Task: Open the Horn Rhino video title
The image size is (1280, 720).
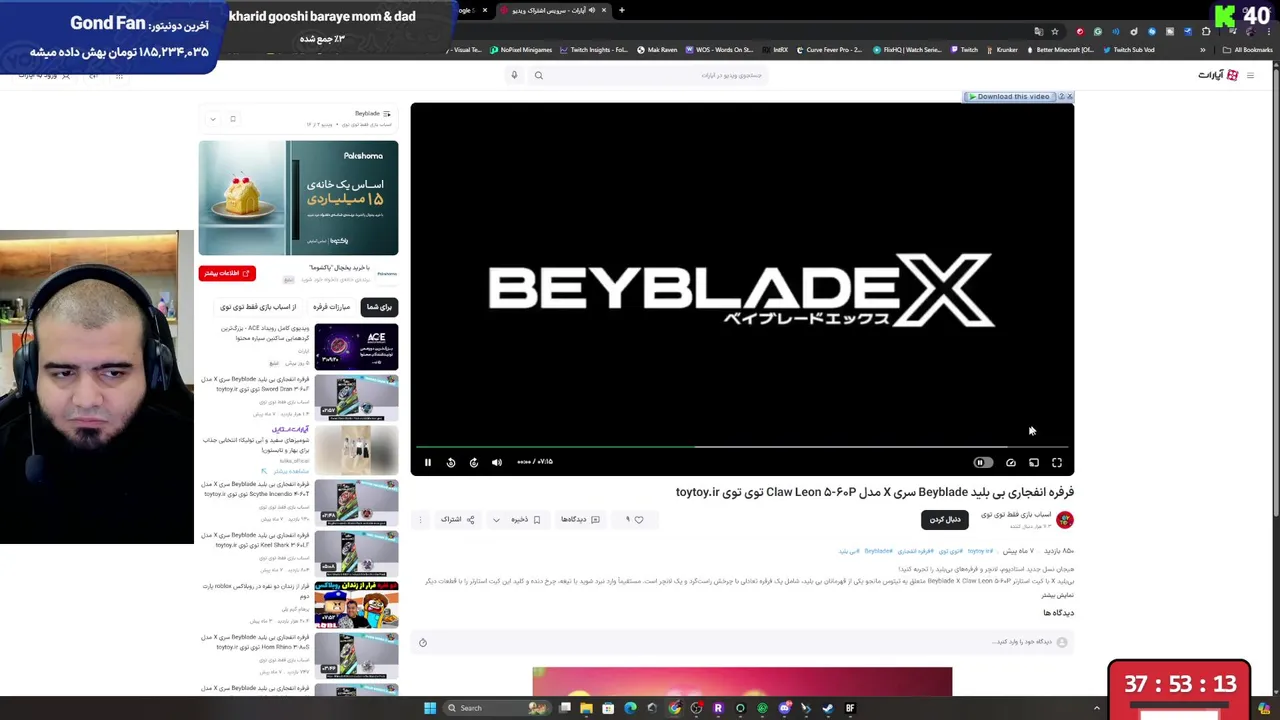Action: coord(256,642)
